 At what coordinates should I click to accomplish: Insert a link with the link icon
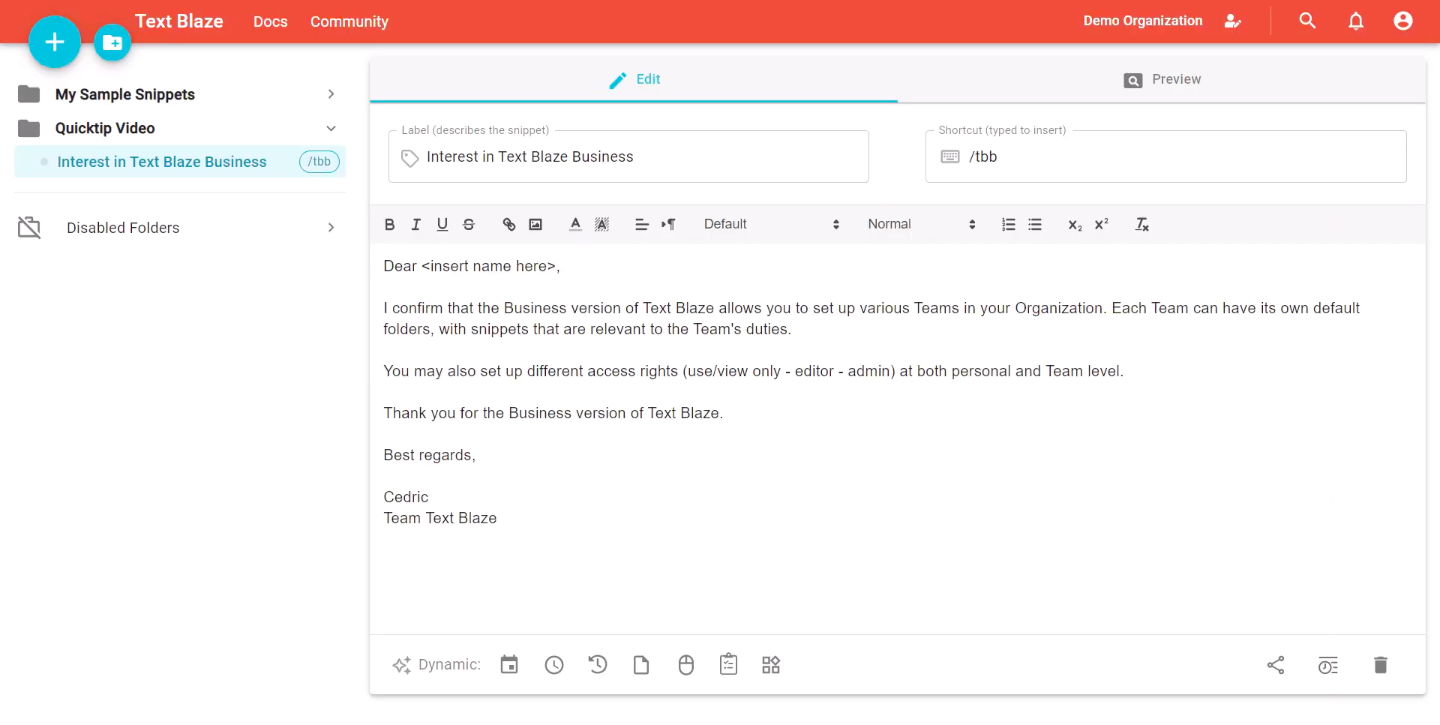[509, 225]
